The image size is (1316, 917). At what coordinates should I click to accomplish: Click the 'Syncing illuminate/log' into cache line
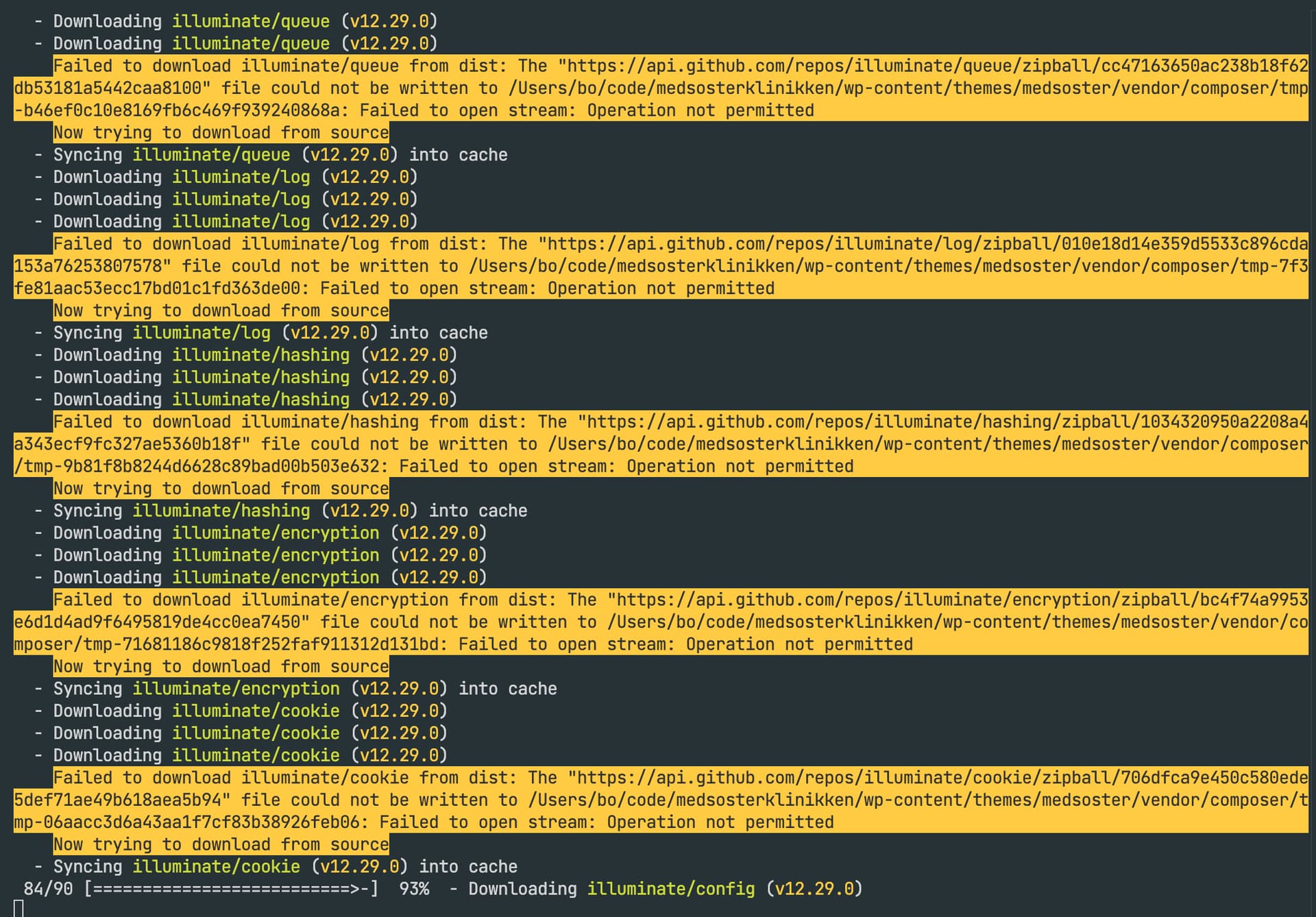(270, 333)
